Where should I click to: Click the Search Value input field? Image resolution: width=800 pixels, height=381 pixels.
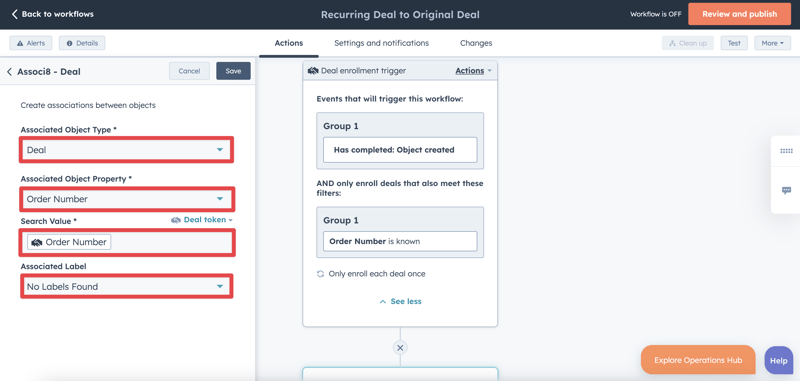click(127, 242)
